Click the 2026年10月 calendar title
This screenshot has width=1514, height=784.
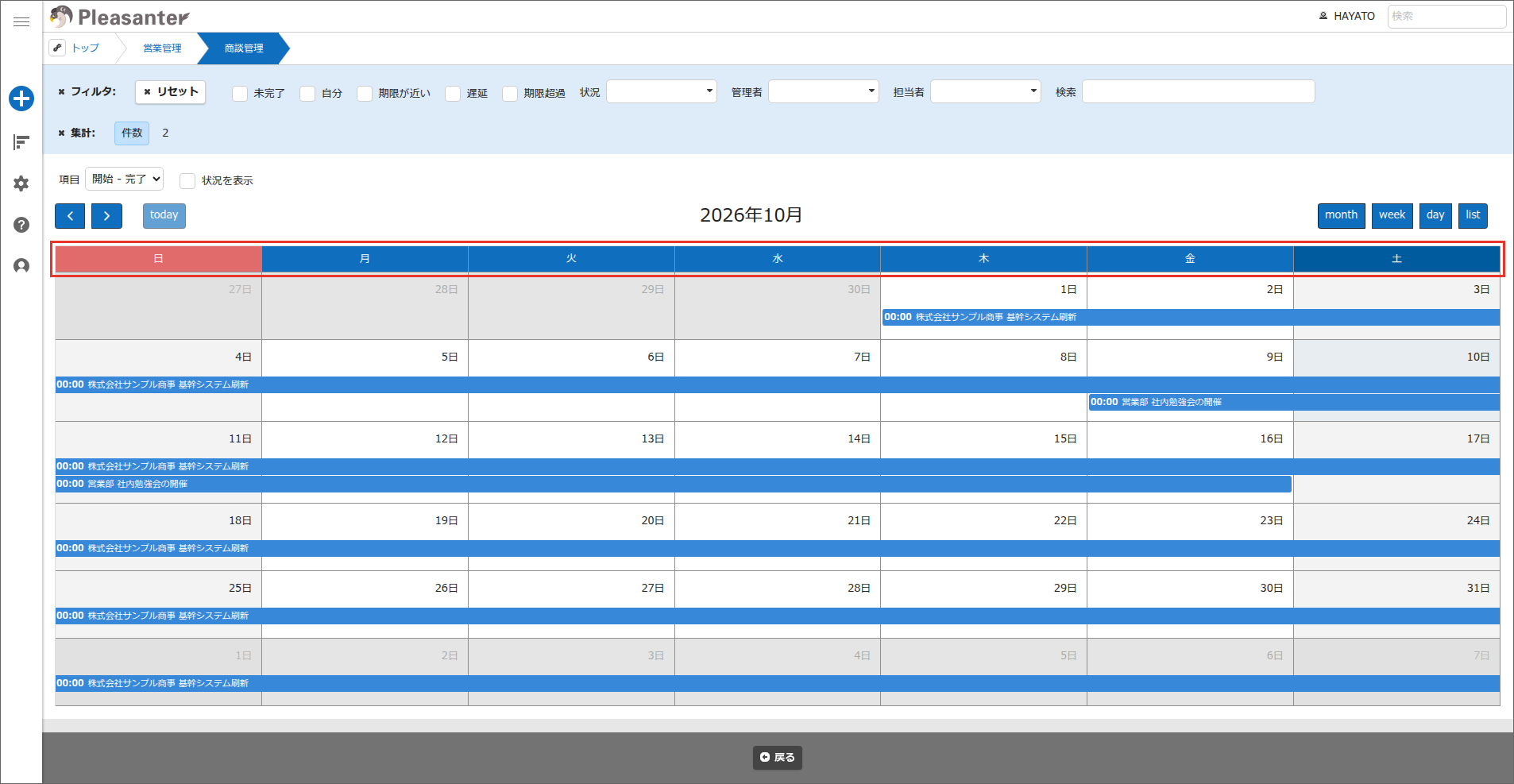tap(751, 215)
